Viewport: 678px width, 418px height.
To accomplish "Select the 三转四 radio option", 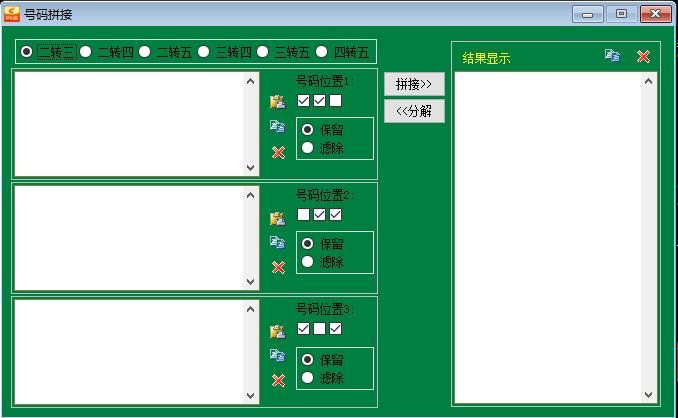I will point(225,52).
